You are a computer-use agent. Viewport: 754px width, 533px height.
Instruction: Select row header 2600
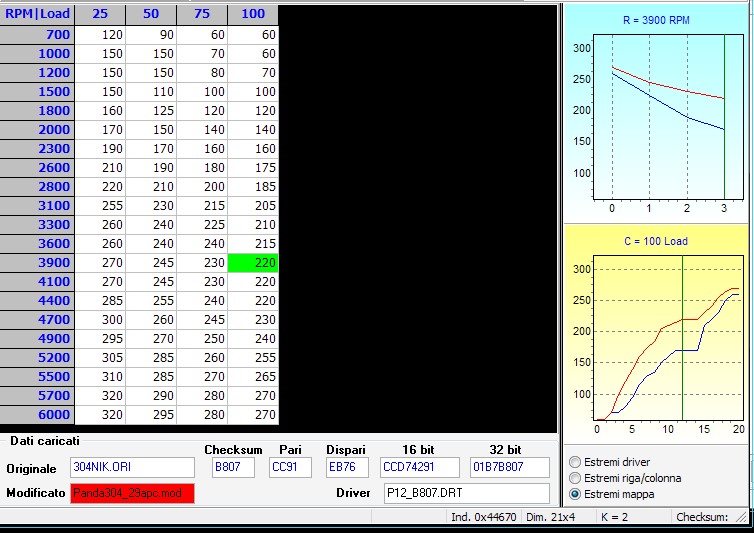[x=37, y=168]
